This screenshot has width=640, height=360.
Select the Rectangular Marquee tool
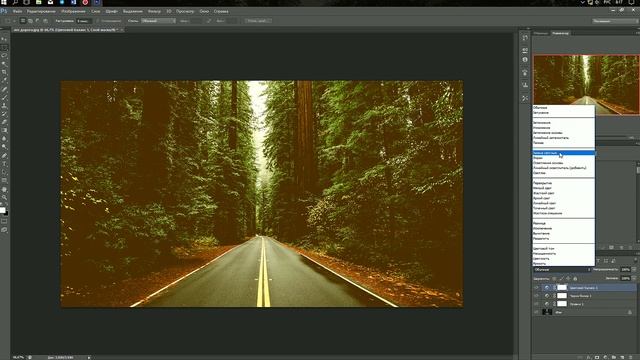click(4, 47)
